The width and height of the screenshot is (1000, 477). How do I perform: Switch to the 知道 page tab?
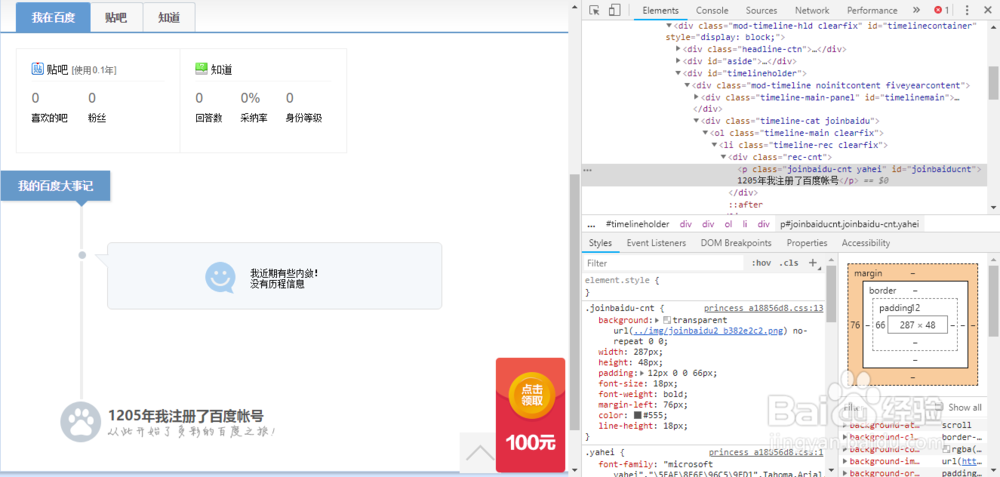pos(169,17)
